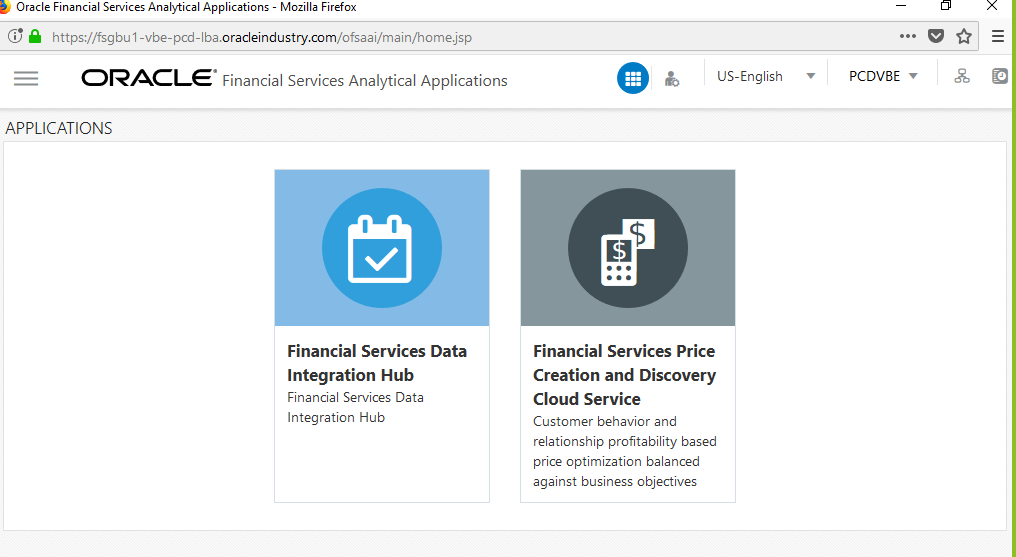This screenshot has width=1016, height=557.
Task: Click the Data Integration Hub calendar icon
Action: tap(382, 248)
